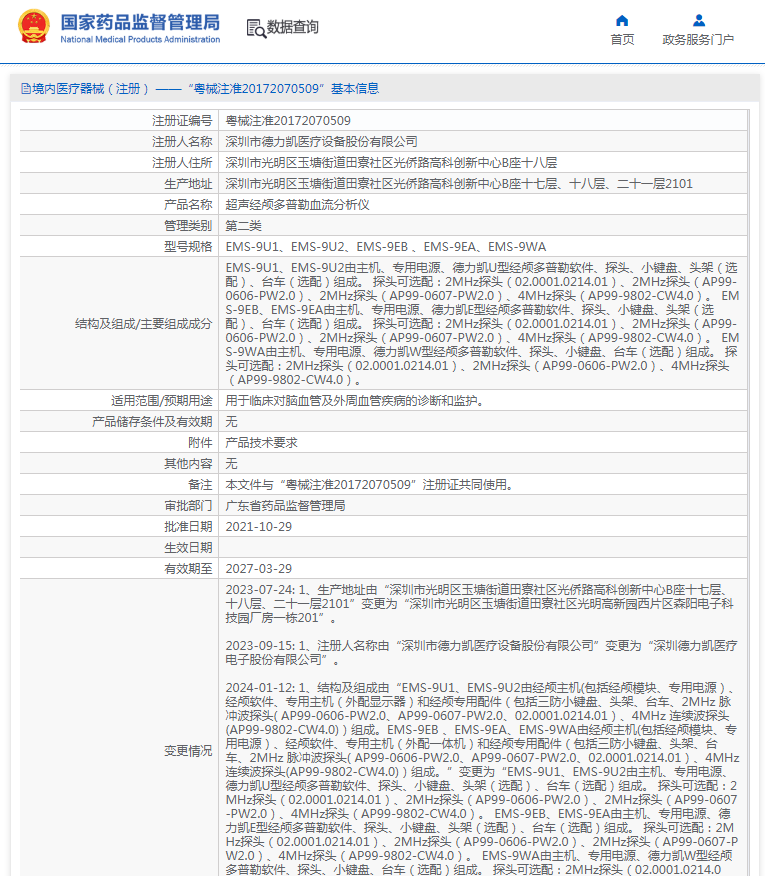Click the 2023-07-24 change entry
This screenshot has height=876, width=765.
point(479,604)
